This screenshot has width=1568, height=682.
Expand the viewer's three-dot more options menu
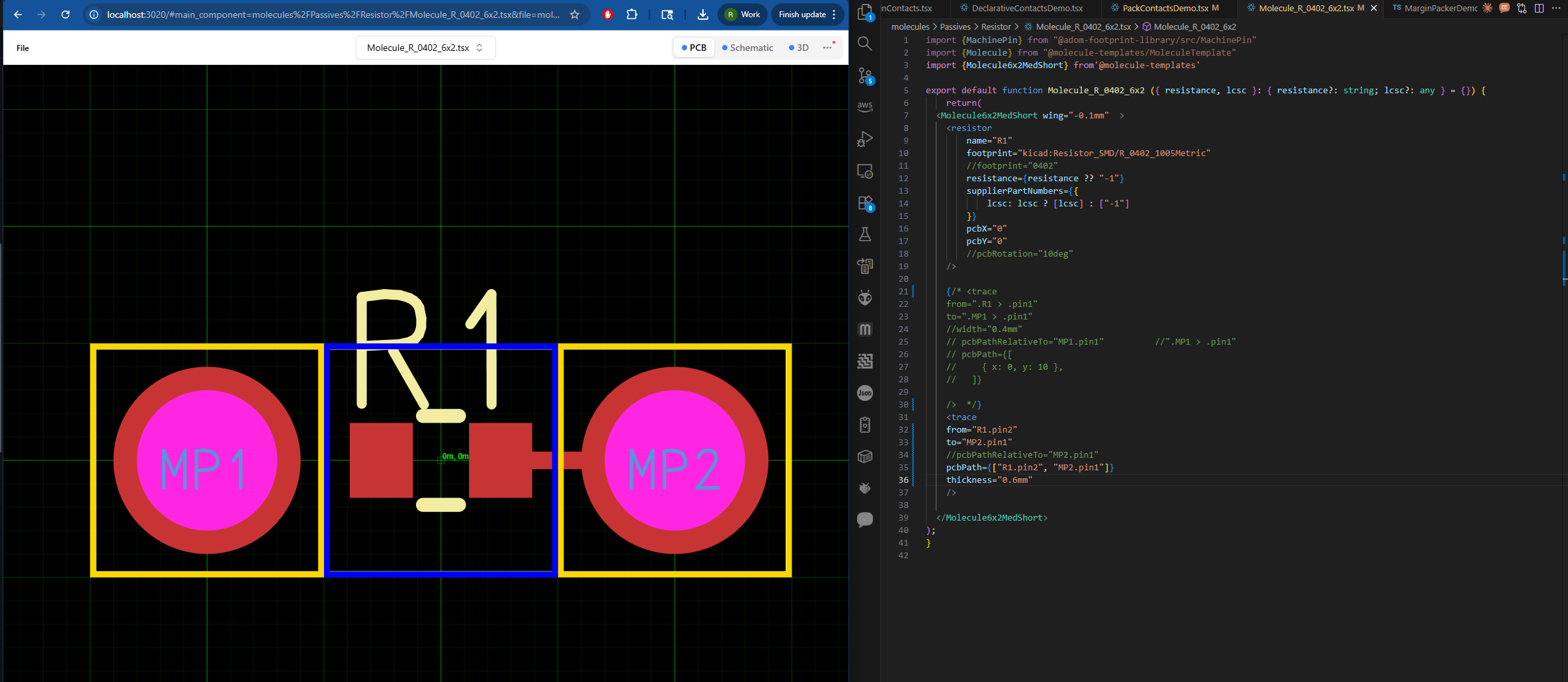pyautogui.click(x=827, y=48)
